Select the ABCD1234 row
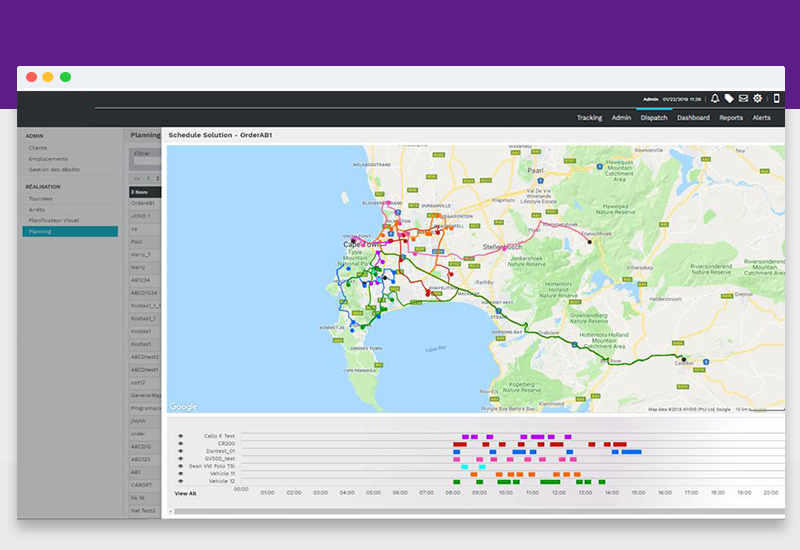 (x=145, y=293)
